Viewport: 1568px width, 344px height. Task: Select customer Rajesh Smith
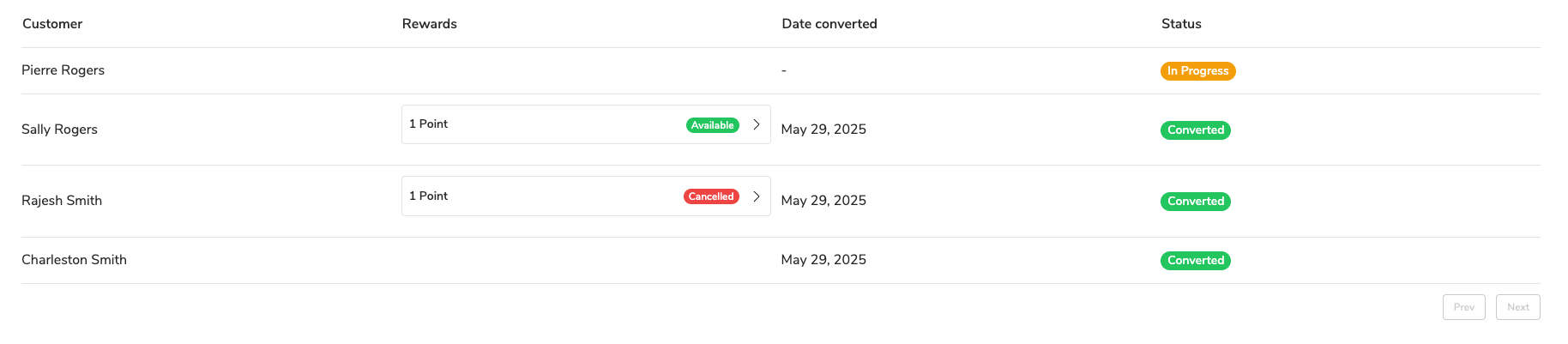62,201
